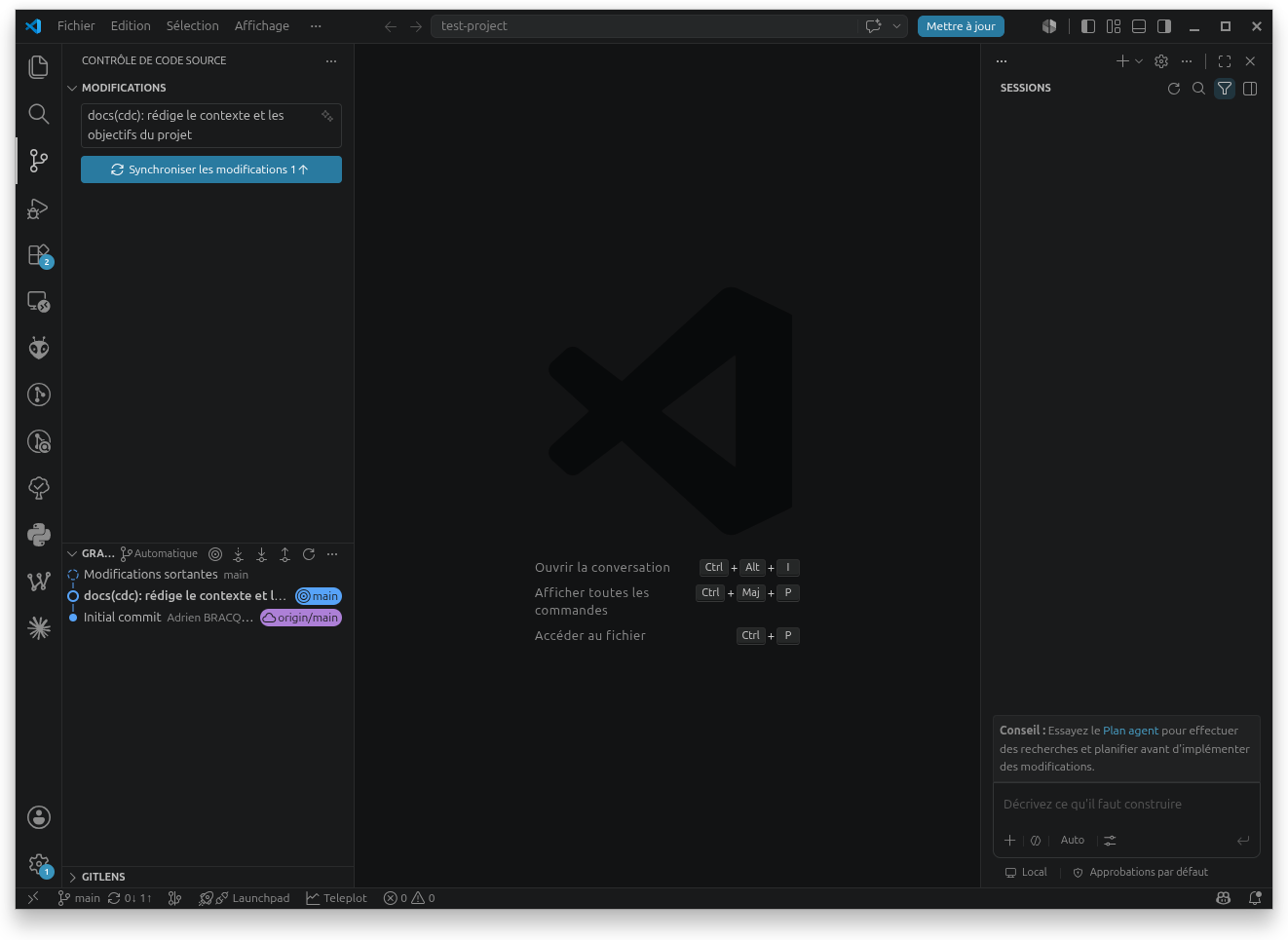The height and width of the screenshot is (940, 1288).
Task: Toggle the Sessions filter funnel
Action: tap(1225, 89)
